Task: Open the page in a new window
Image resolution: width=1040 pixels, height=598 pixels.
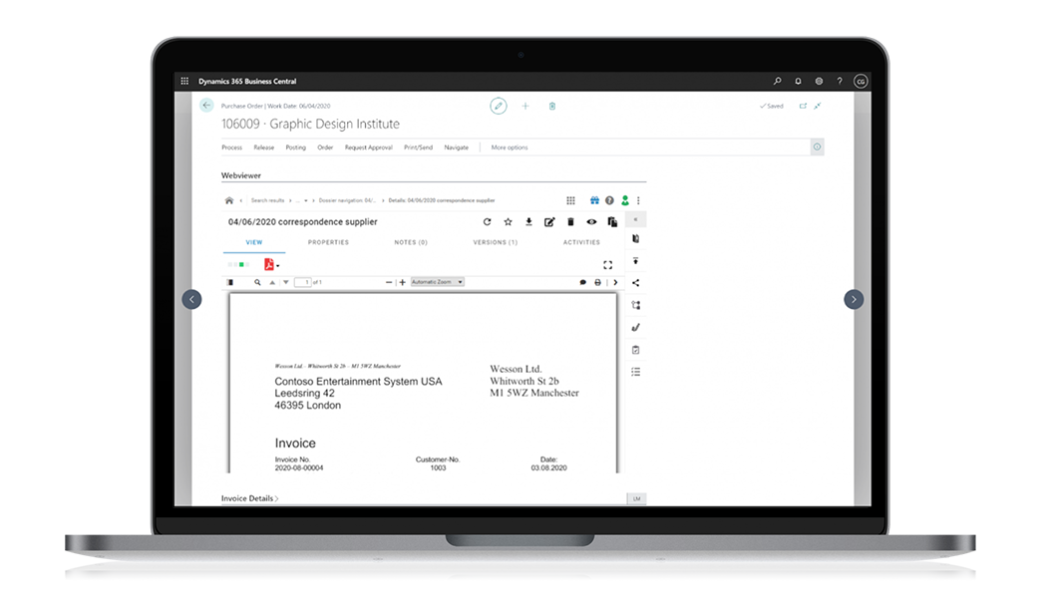Action: [x=803, y=106]
